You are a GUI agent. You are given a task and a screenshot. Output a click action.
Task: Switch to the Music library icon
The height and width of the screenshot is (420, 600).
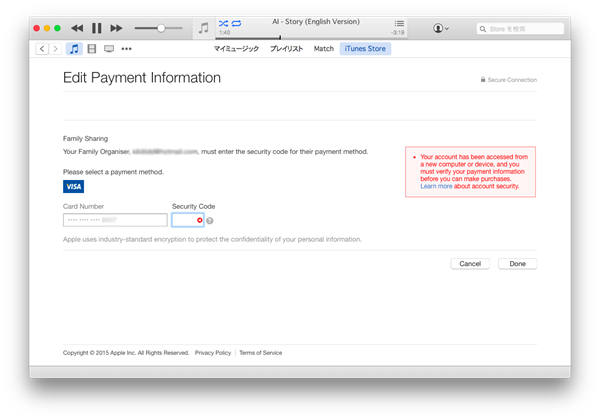74,49
